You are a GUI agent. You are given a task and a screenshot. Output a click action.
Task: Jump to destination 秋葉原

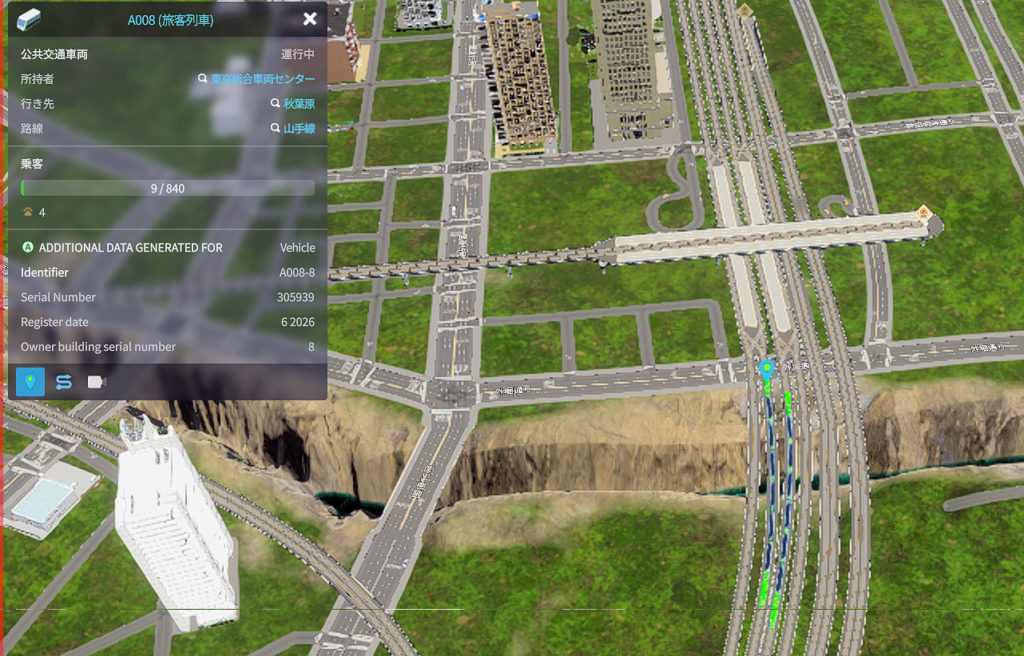pos(298,103)
